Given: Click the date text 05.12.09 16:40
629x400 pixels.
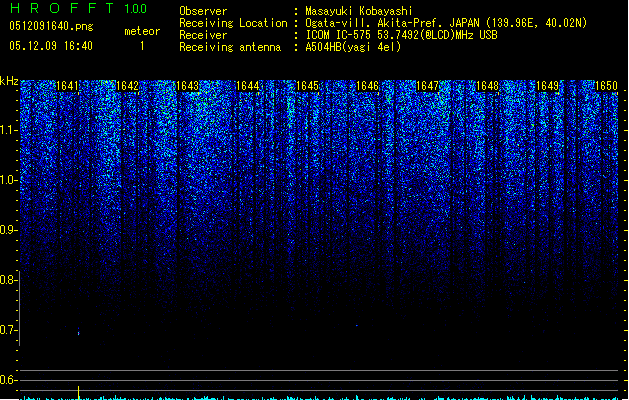Looking at the screenshot, I should (51, 46).
